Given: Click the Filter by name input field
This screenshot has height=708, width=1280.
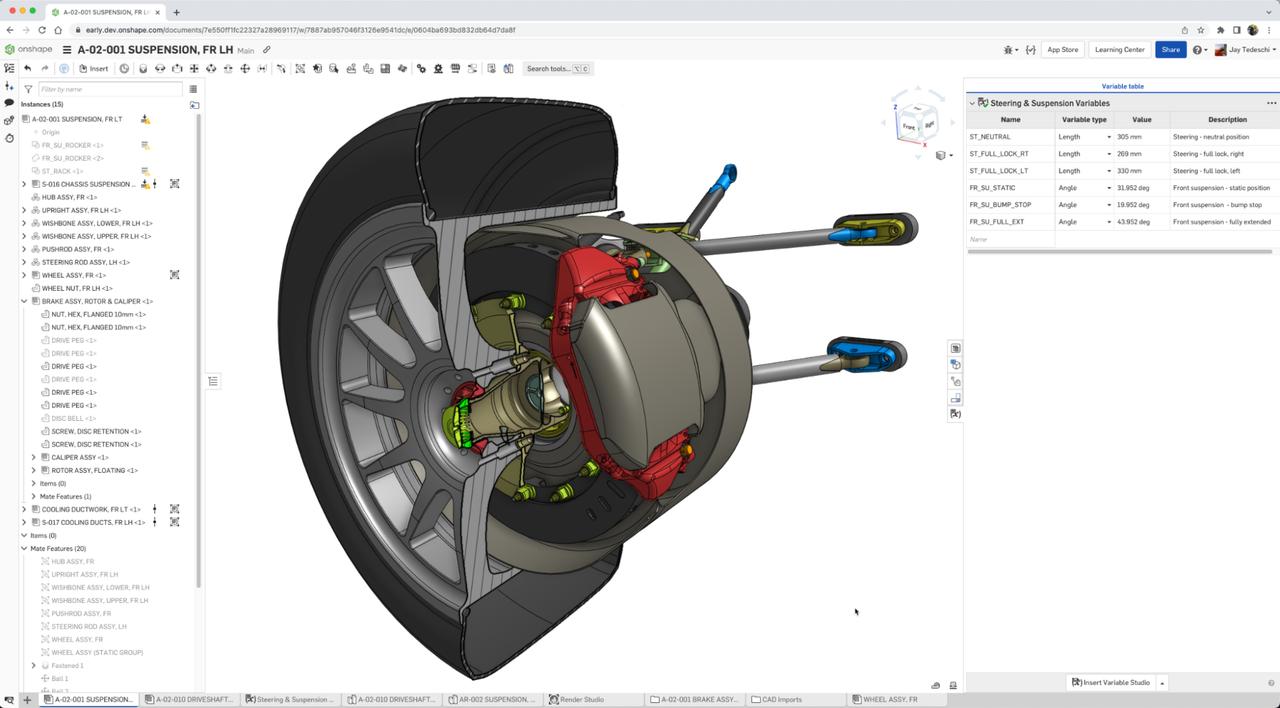Looking at the screenshot, I should (110, 89).
